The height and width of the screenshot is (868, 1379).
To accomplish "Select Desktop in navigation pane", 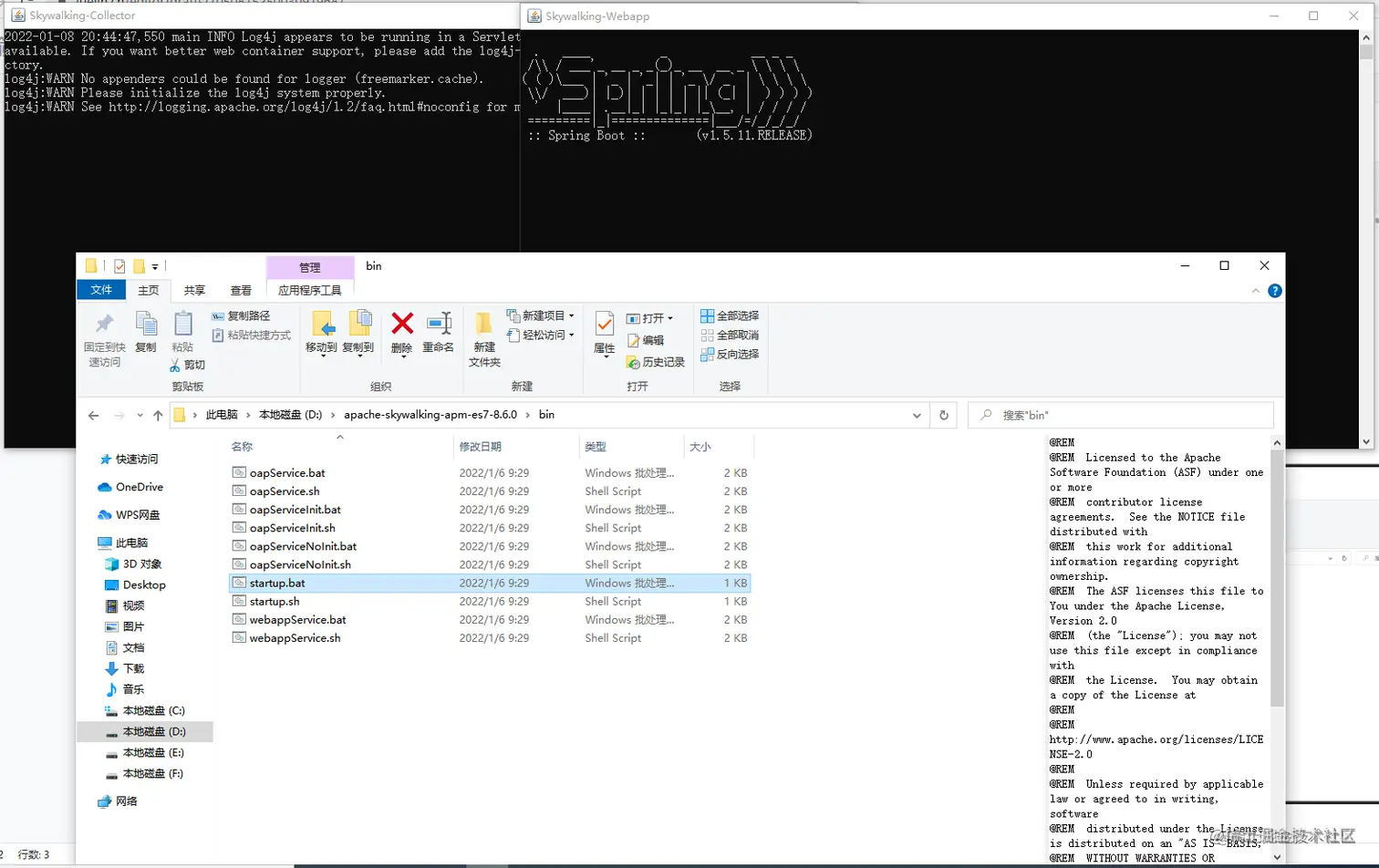I will 135,584.
